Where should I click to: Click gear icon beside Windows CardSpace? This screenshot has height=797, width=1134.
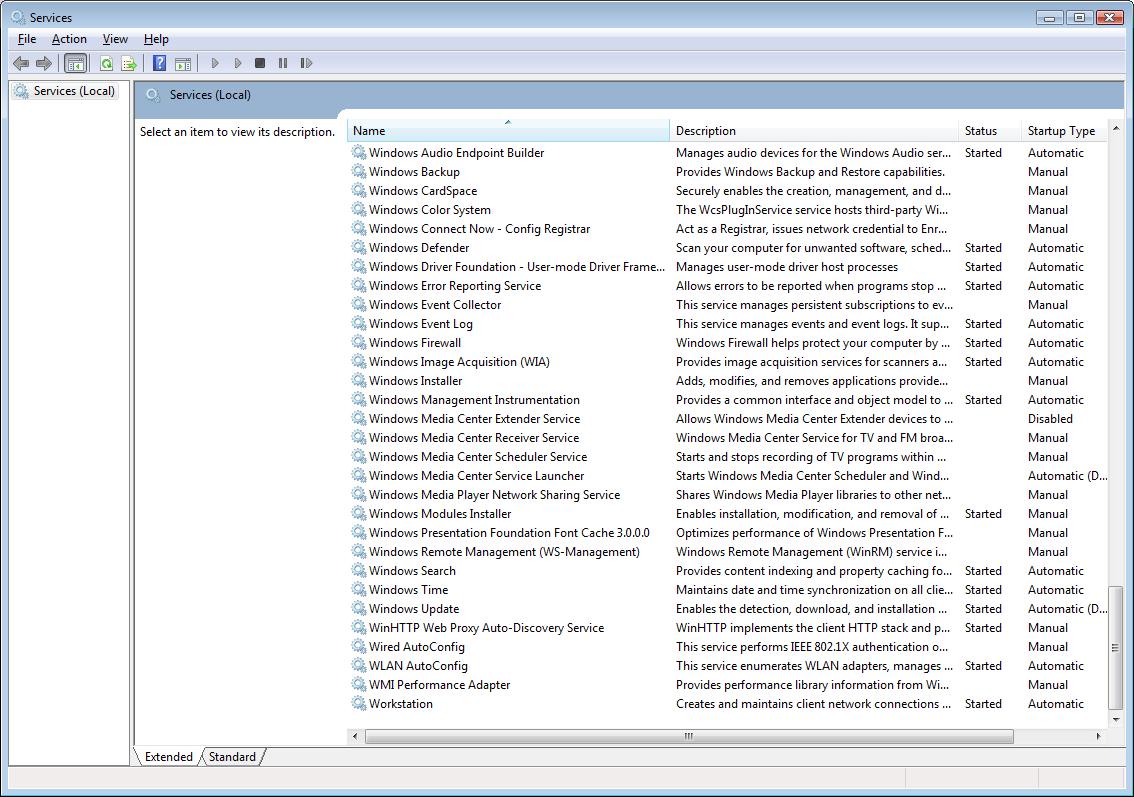pos(359,190)
